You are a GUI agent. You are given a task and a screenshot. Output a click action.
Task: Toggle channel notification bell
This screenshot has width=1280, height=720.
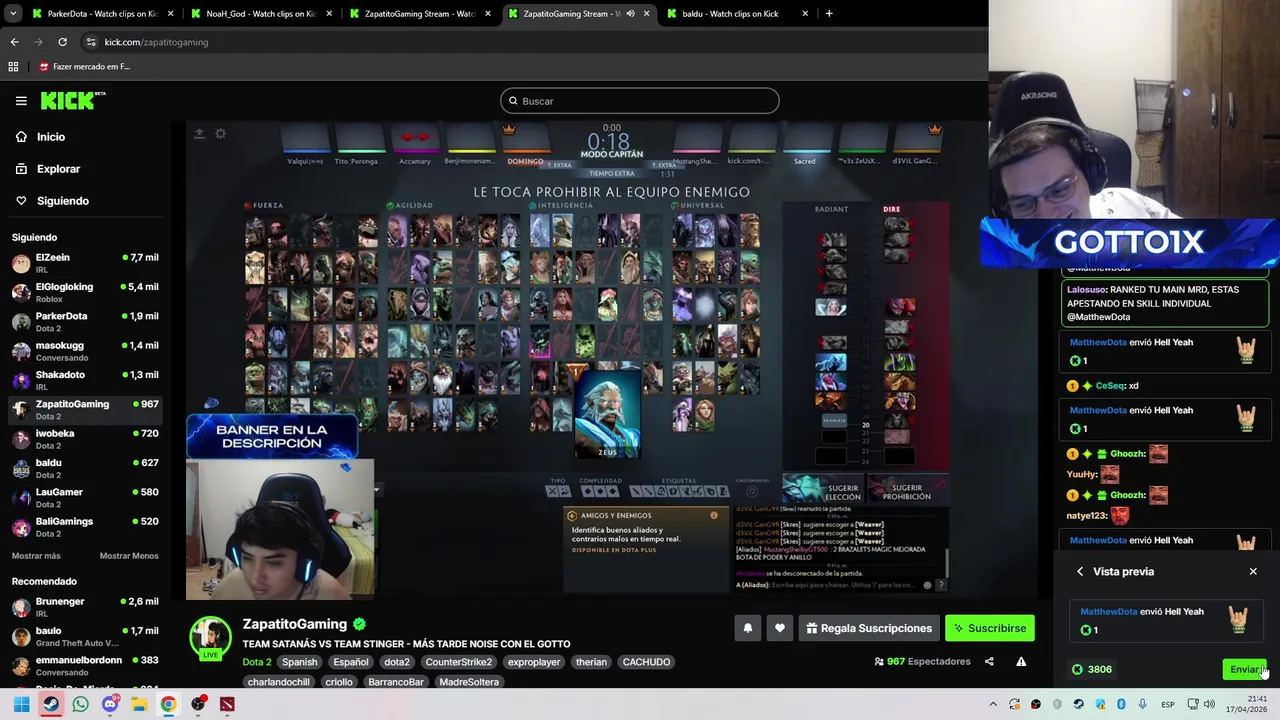[x=747, y=628]
